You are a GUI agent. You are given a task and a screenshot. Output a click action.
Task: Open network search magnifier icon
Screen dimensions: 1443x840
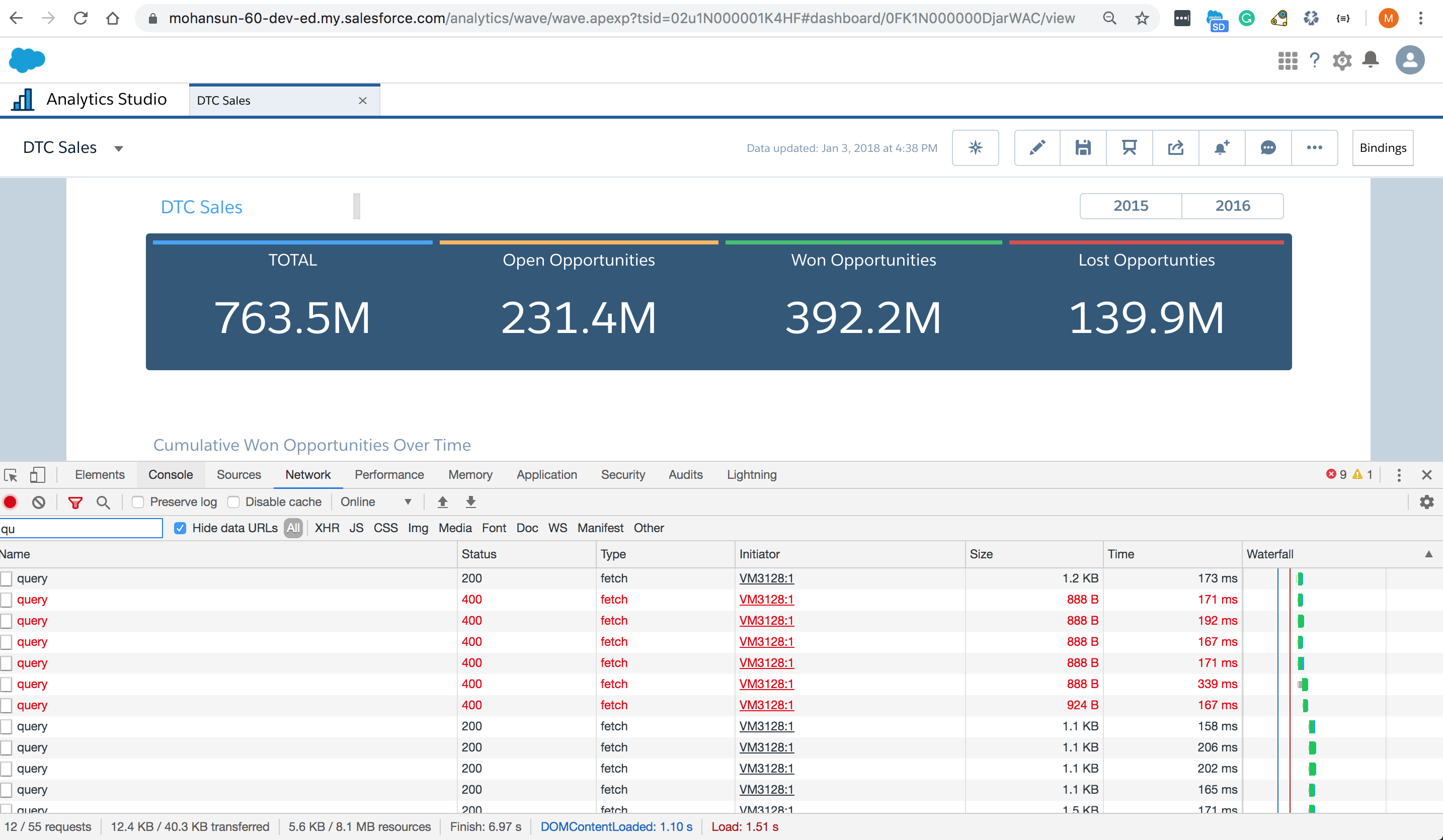[103, 502]
